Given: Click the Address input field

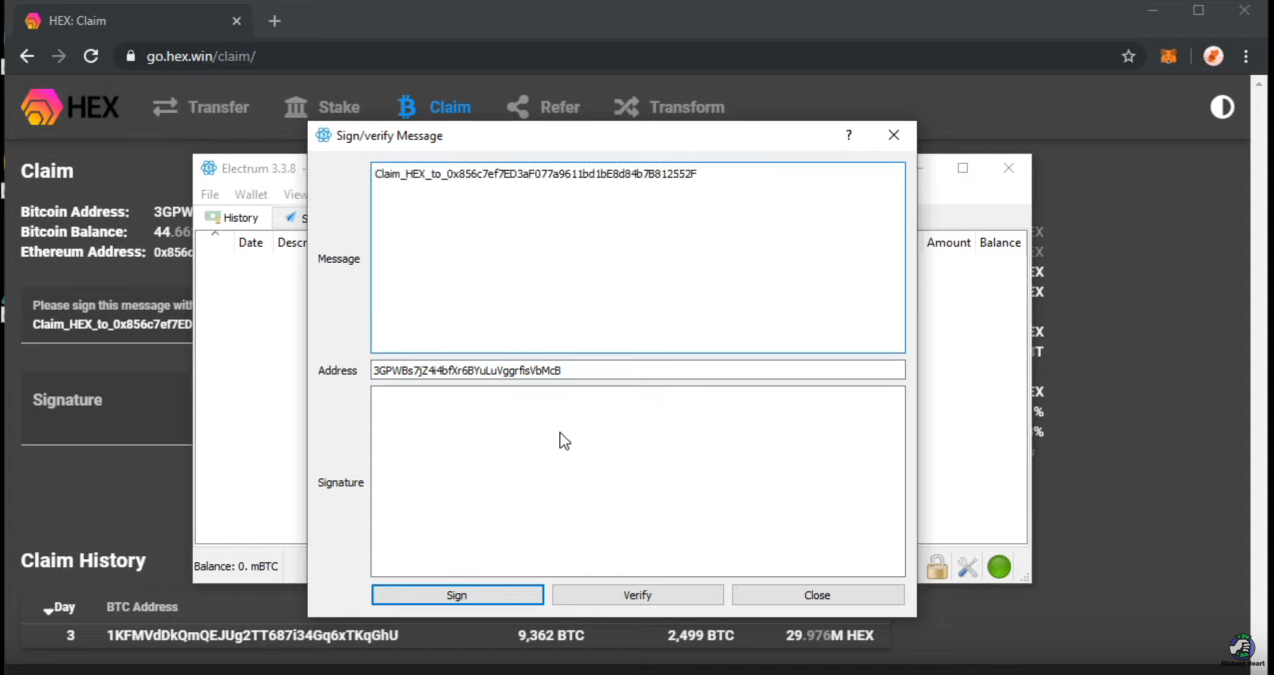Looking at the screenshot, I should pyautogui.click(x=638, y=370).
